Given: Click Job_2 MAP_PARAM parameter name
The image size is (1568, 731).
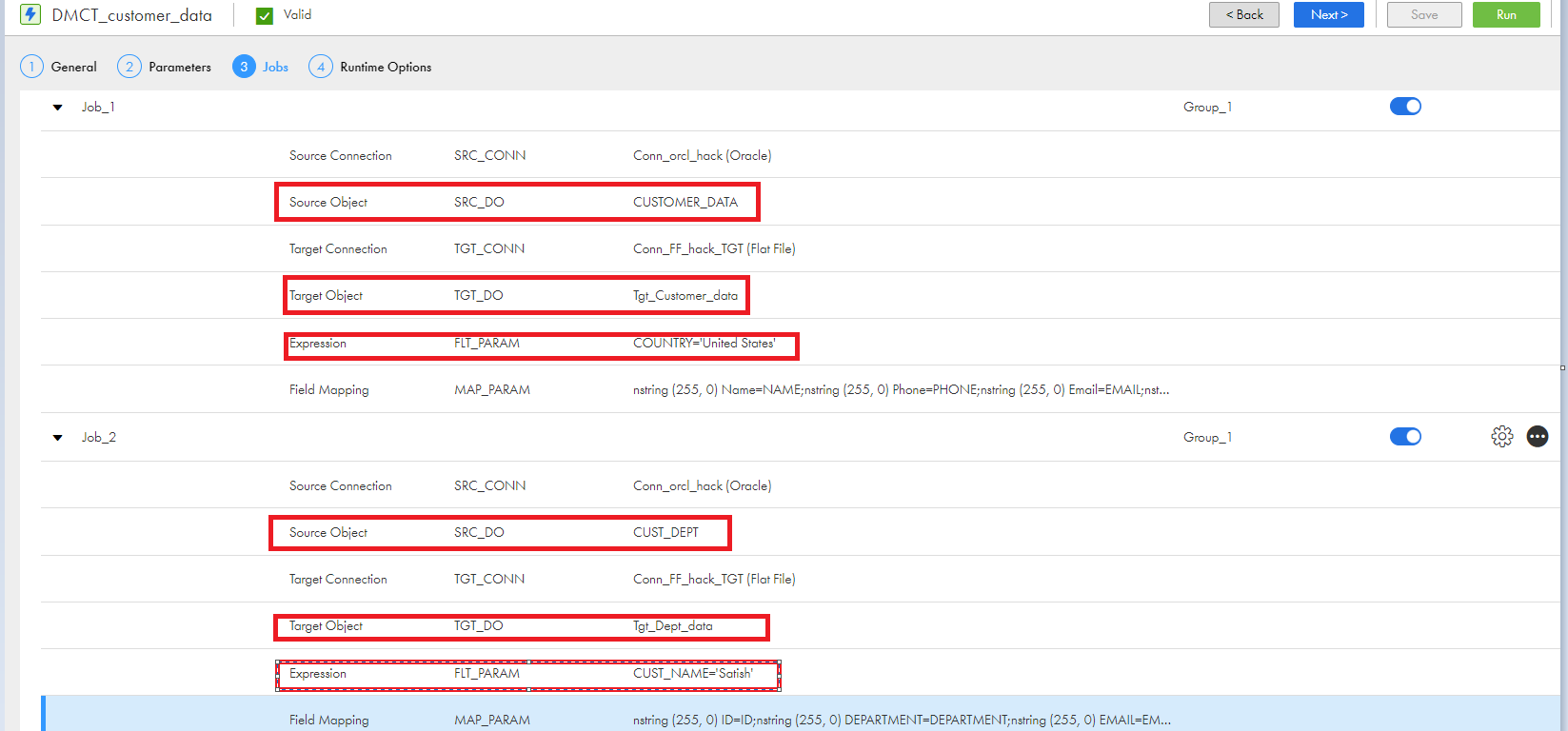Looking at the screenshot, I should (492, 720).
